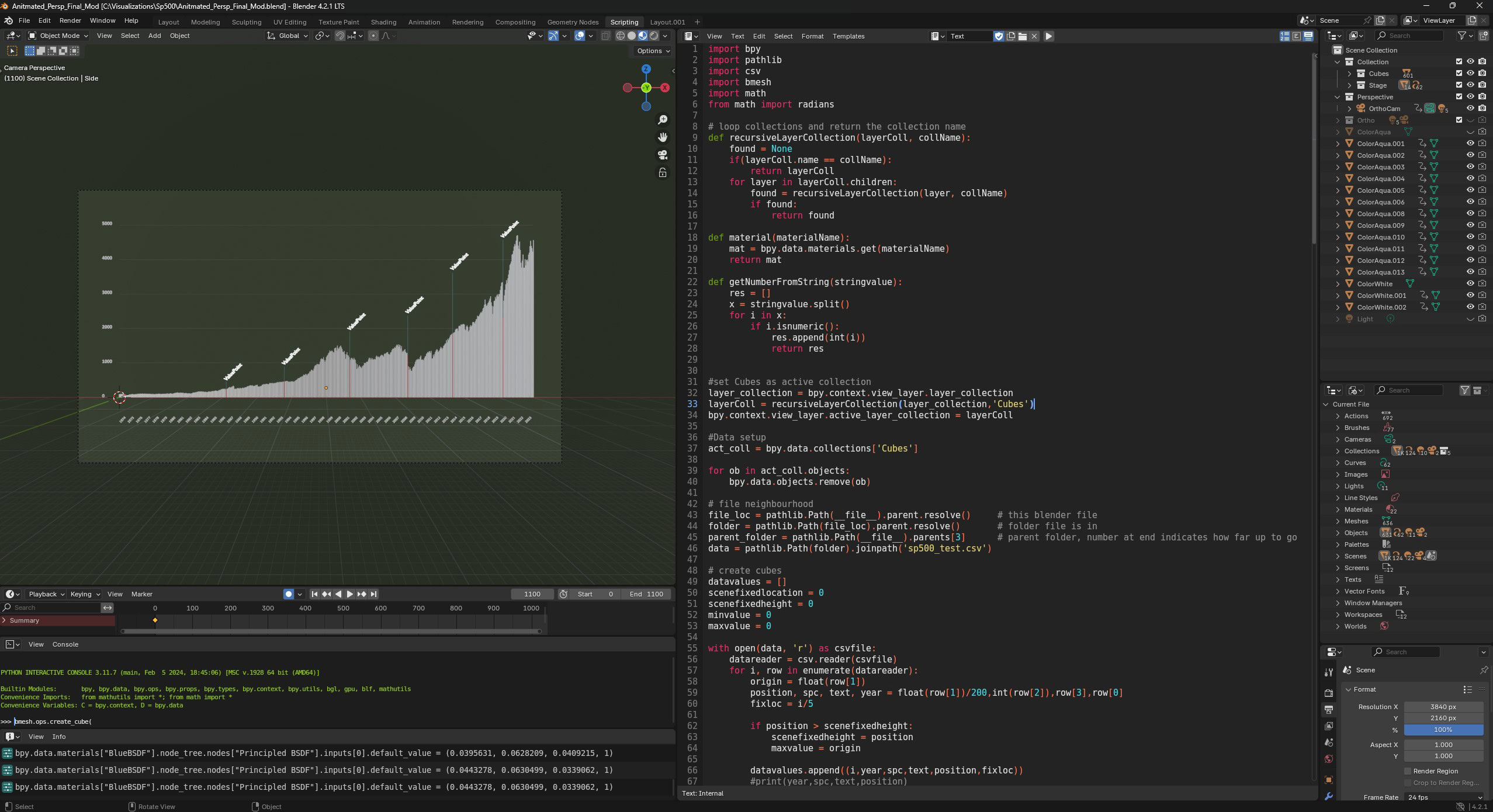Click the resolution percentage 100% slider
The width and height of the screenshot is (1493, 812).
point(1443,730)
